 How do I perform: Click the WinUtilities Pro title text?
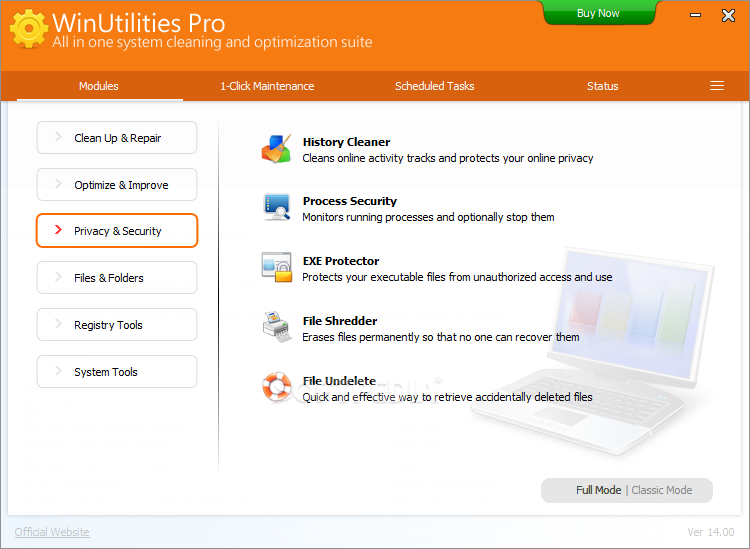(138, 22)
